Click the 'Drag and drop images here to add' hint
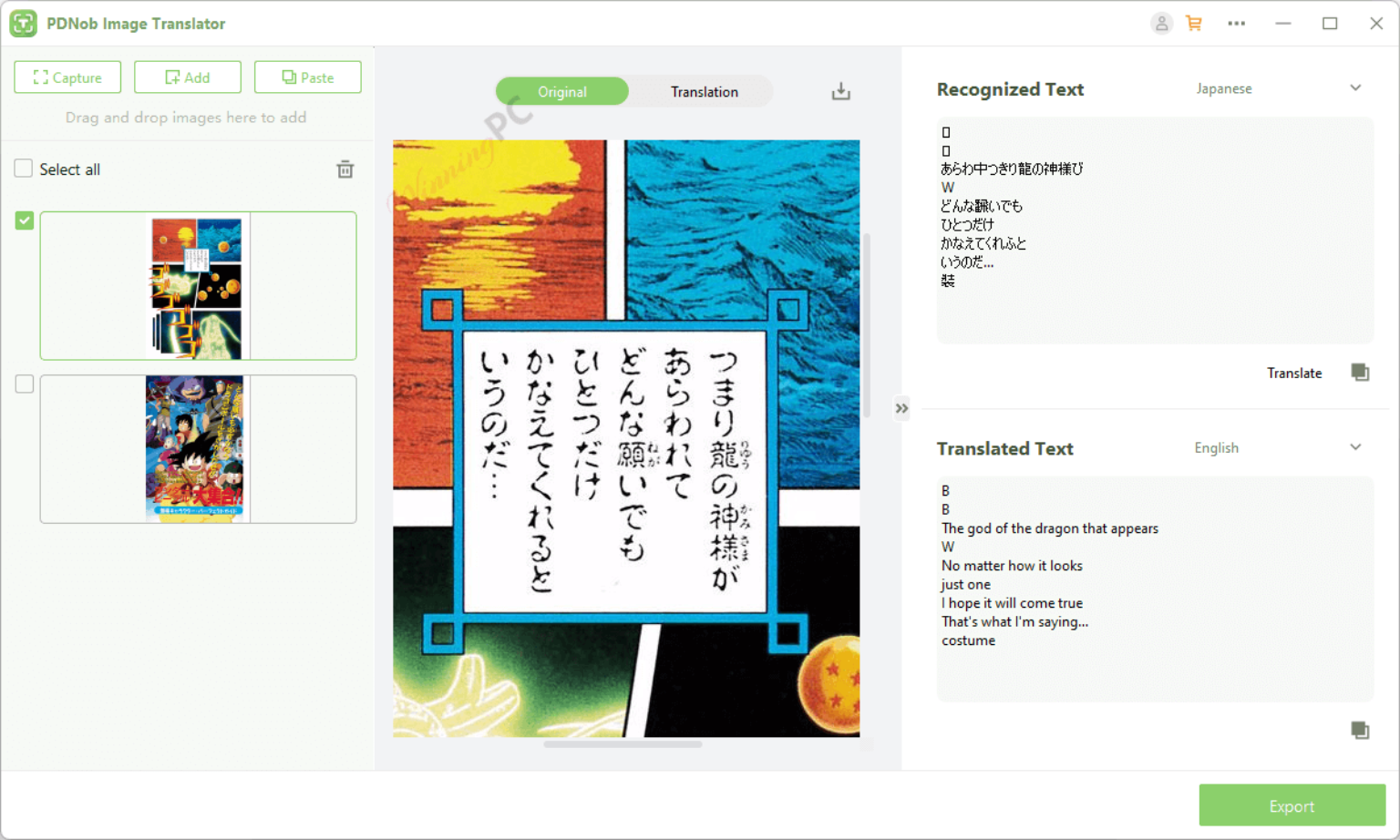 186,118
